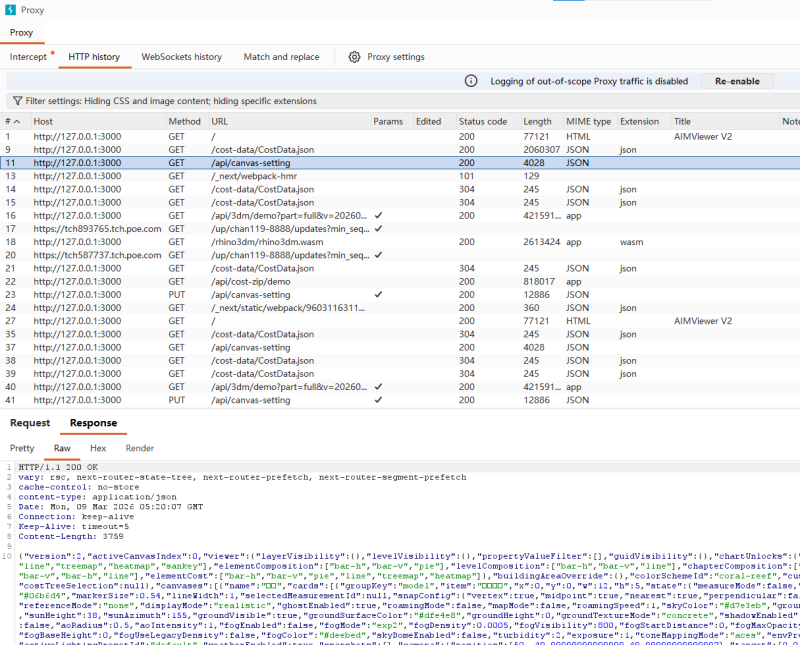This screenshot has width=800, height=645.
Task: Click the Burp Suite logo in title bar
Action: click(10, 9)
